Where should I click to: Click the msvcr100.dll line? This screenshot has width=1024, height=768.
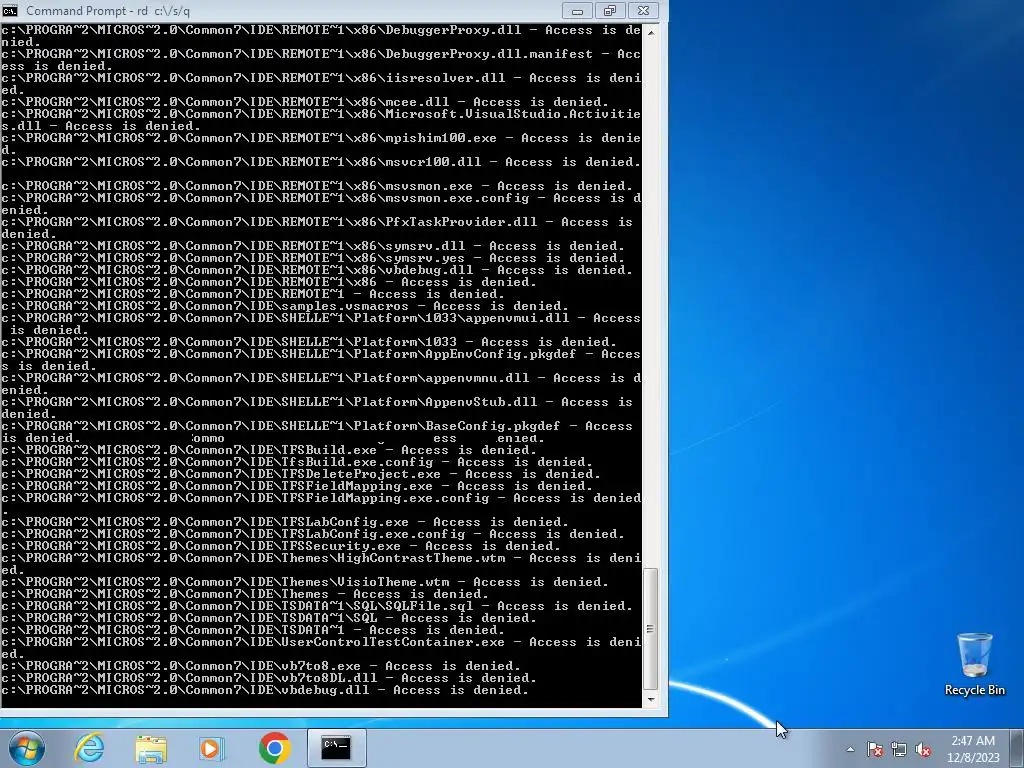(x=321, y=161)
